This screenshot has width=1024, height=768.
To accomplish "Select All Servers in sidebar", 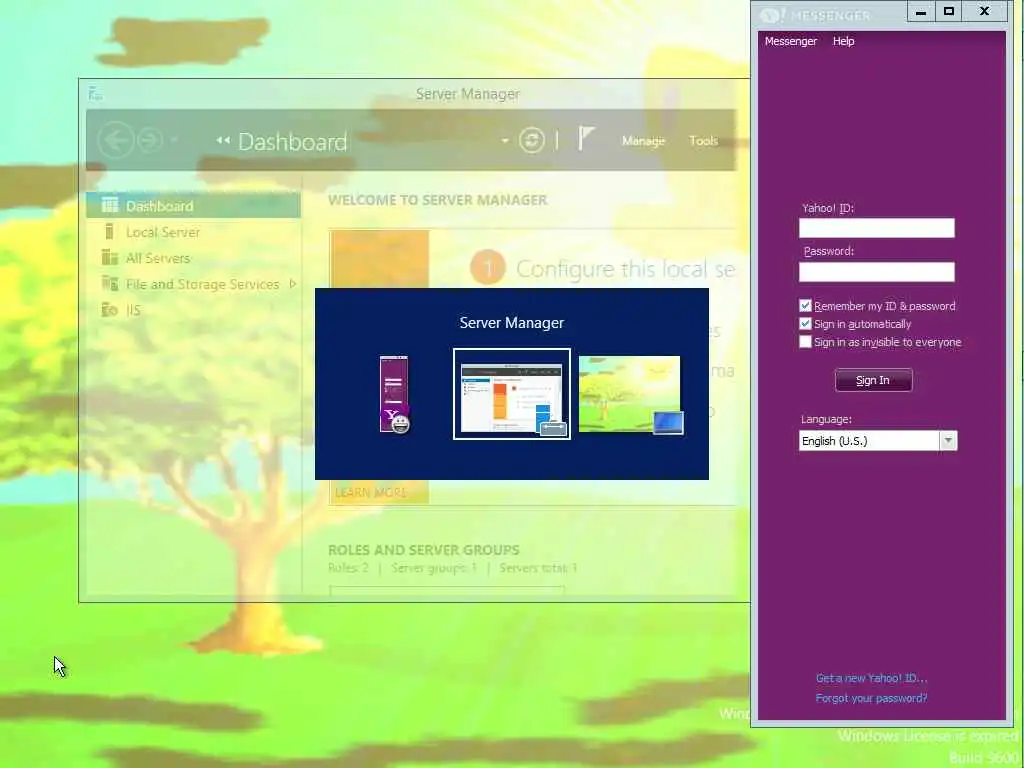I will pyautogui.click(x=193, y=258).
